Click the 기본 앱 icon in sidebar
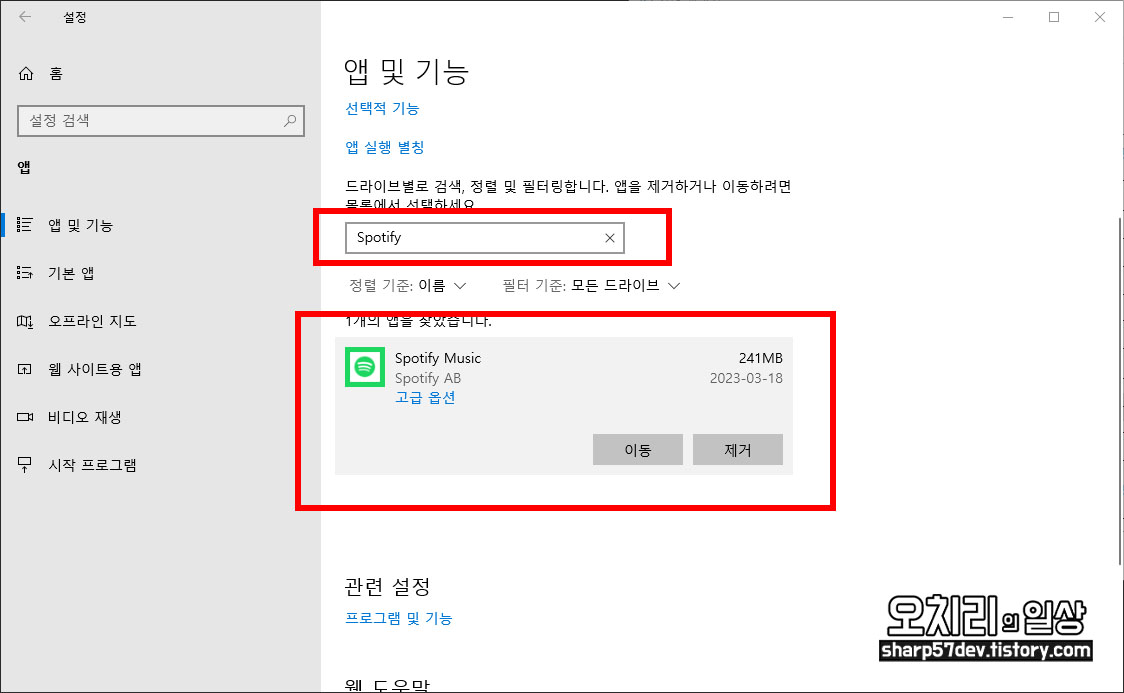The width and height of the screenshot is (1124, 693). tap(24, 273)
